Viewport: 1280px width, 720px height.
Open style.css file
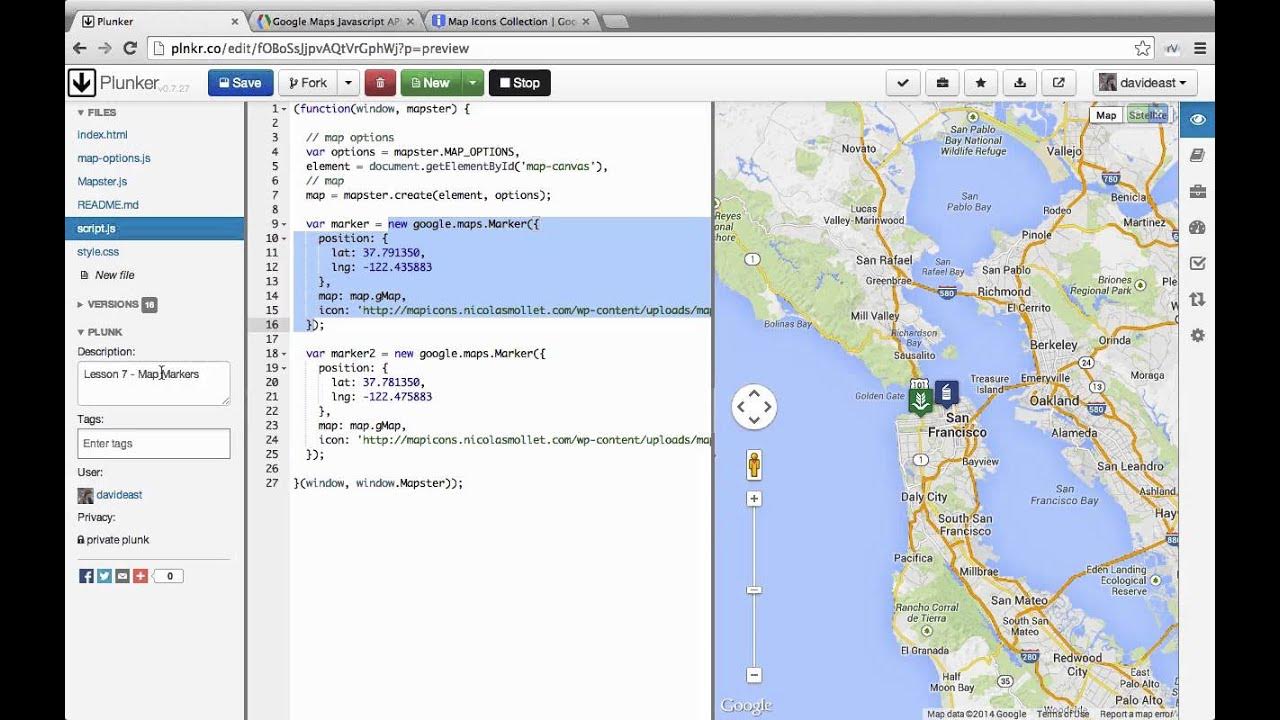click(x=98, y=252)
